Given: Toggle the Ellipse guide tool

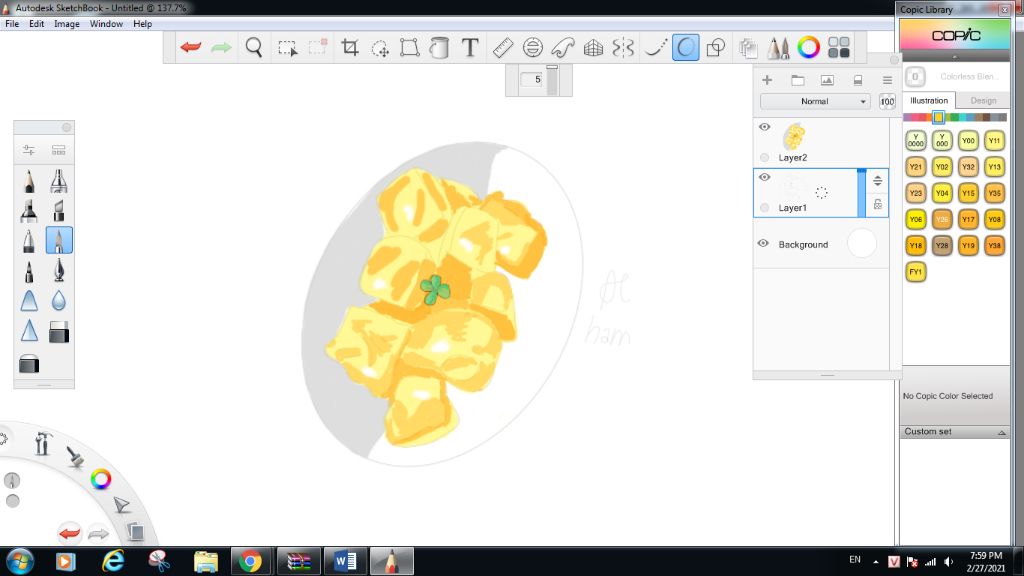Looking at the screenshot, I should tap(533, 47).
